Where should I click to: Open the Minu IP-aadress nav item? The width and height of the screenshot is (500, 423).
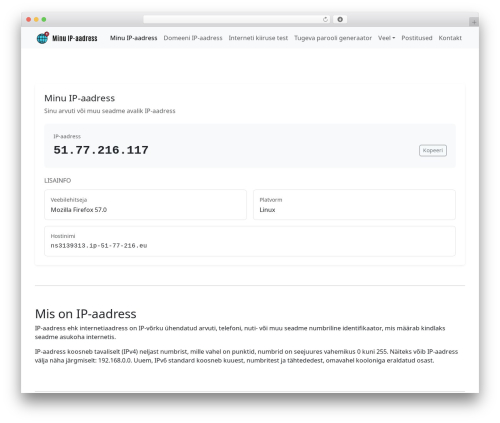point(133,38)
